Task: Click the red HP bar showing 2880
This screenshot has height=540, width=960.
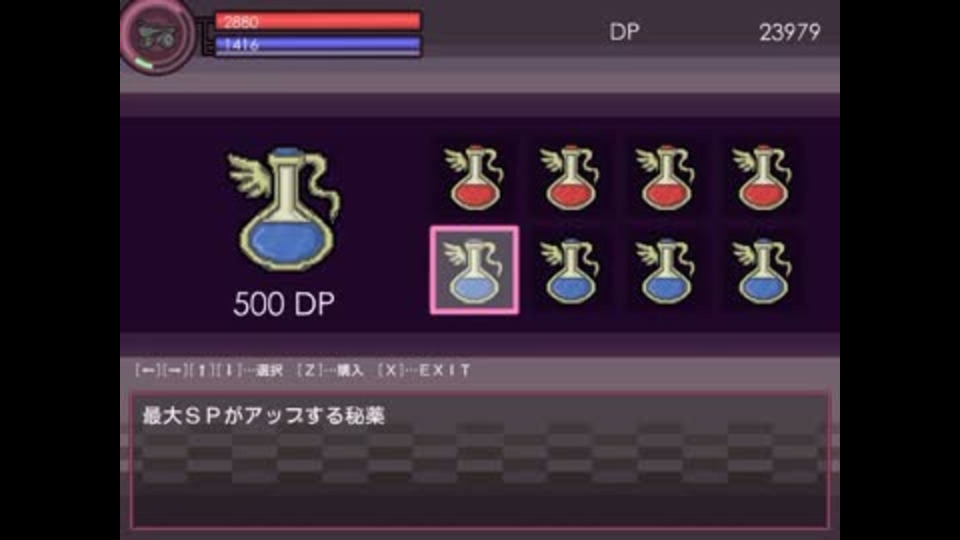Action: pyautogui.click(x=318, y=21)
